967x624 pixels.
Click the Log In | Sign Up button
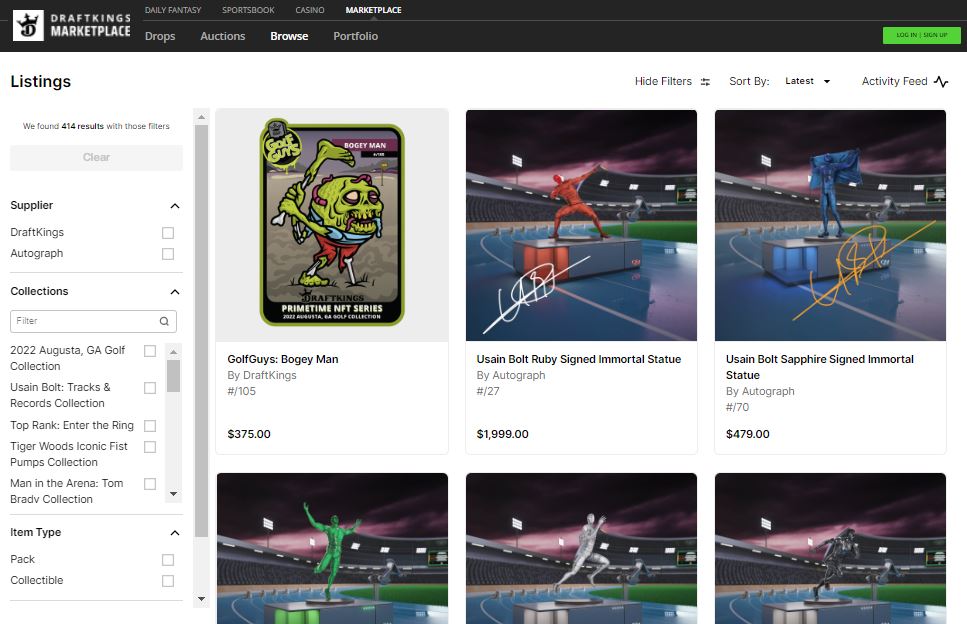pos(921,35)
